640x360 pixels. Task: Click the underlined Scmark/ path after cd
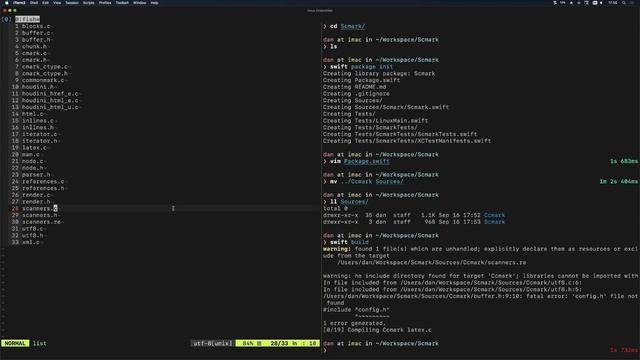tap(353, 26)
